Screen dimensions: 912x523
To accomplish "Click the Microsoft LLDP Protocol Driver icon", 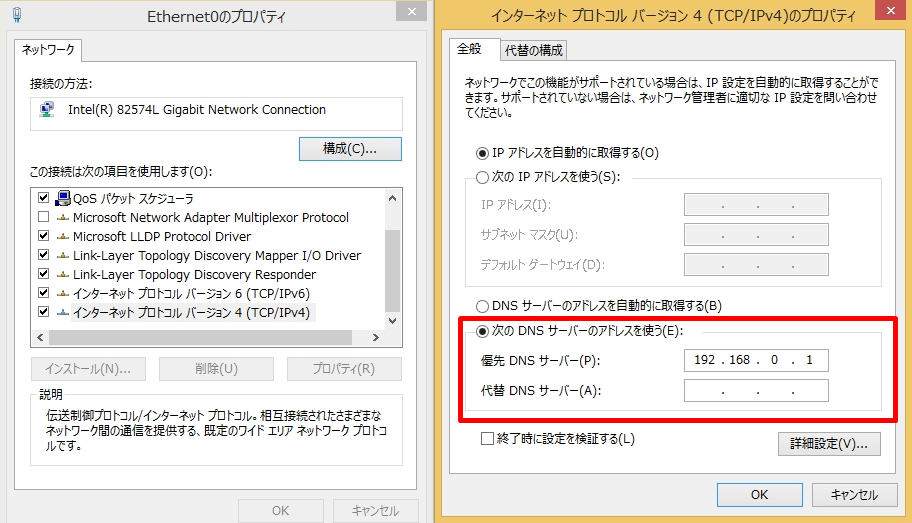I will (62, 237).
